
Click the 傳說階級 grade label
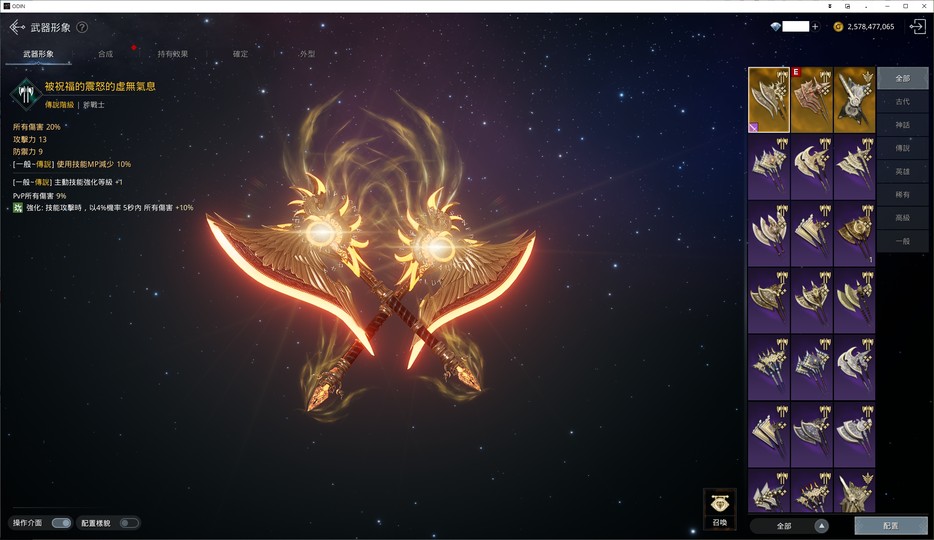60,105
